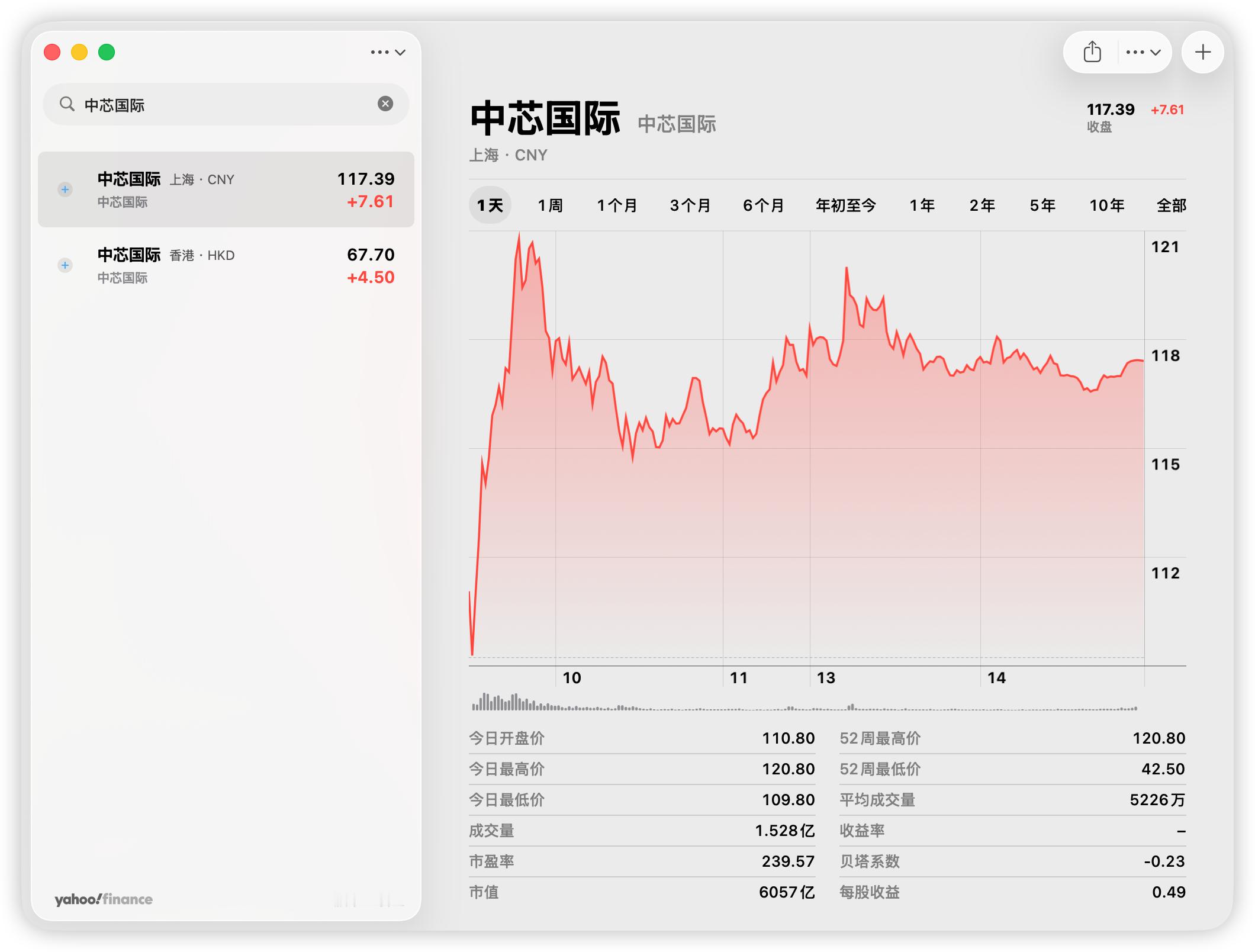This screenshot has width=1255, height=952.
Task: Click the 14 time marker on the chart axis
Action: click(x=996, y=678)
